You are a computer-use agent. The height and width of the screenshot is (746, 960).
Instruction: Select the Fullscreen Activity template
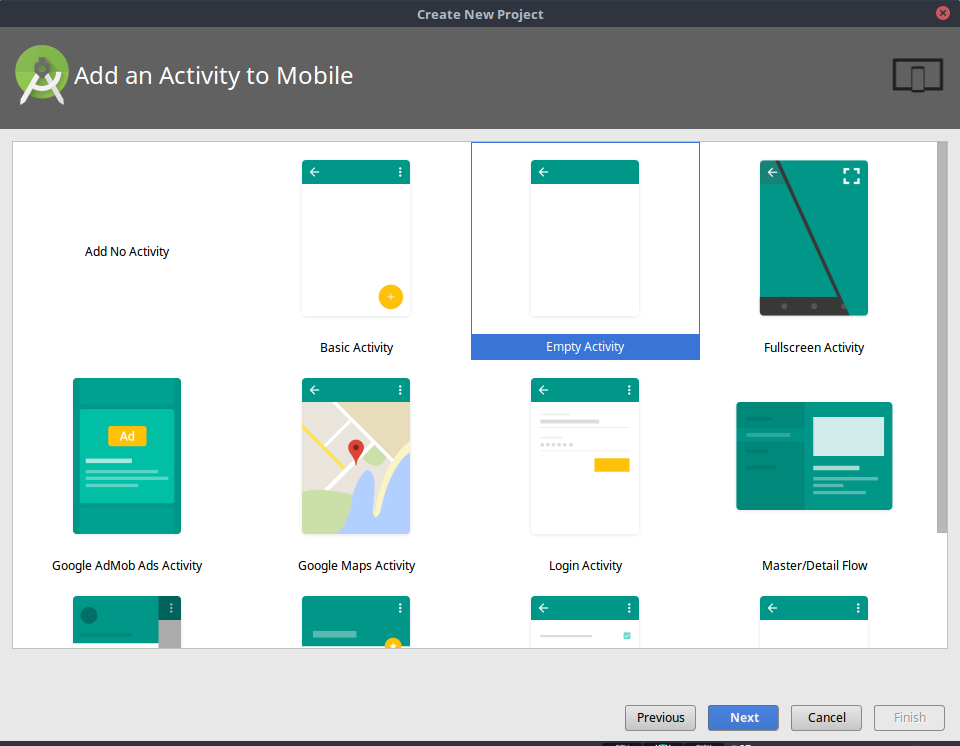point(813,238)
